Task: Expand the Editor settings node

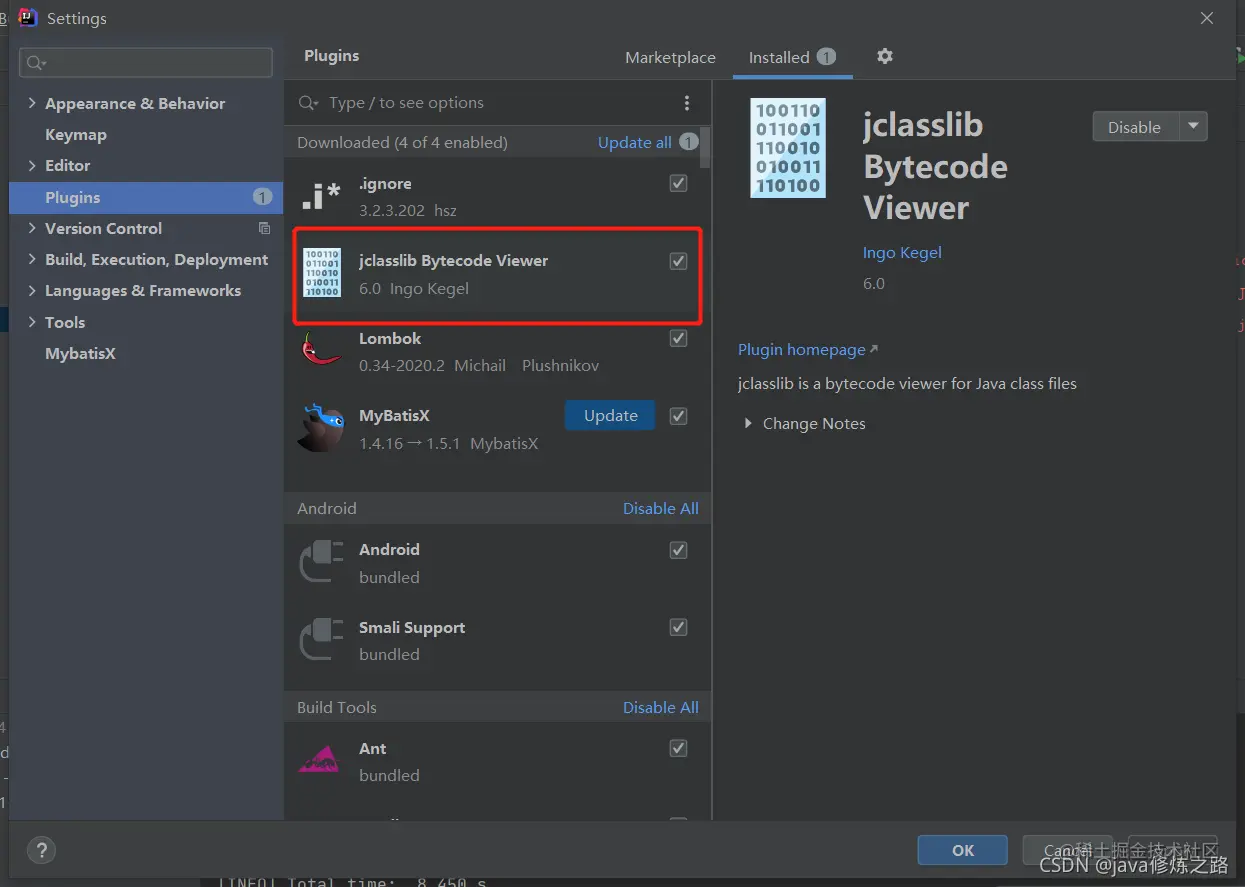Action: point(32,165)
